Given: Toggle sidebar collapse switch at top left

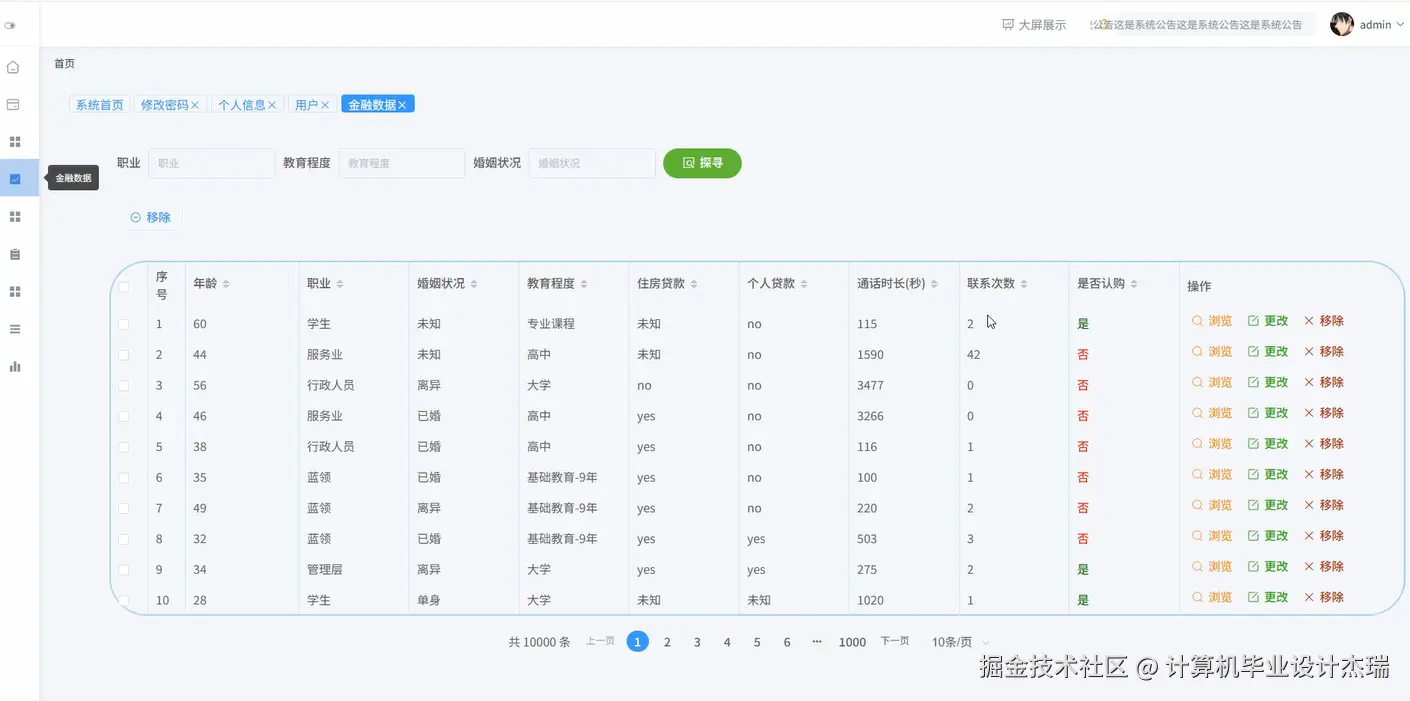Looking at the screenshot, I should point(10,25).
